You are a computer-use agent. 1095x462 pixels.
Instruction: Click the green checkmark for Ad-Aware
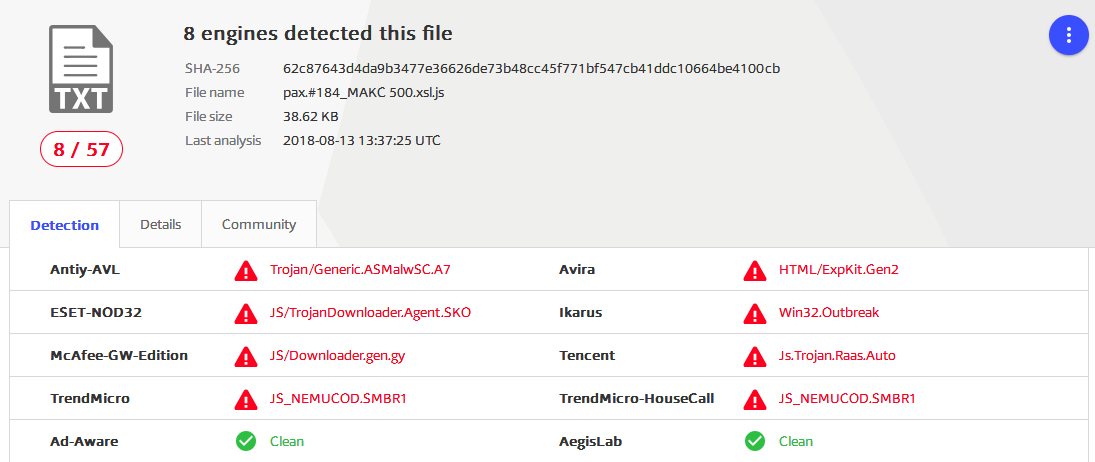pyautogui.click(x=246, y=441)
